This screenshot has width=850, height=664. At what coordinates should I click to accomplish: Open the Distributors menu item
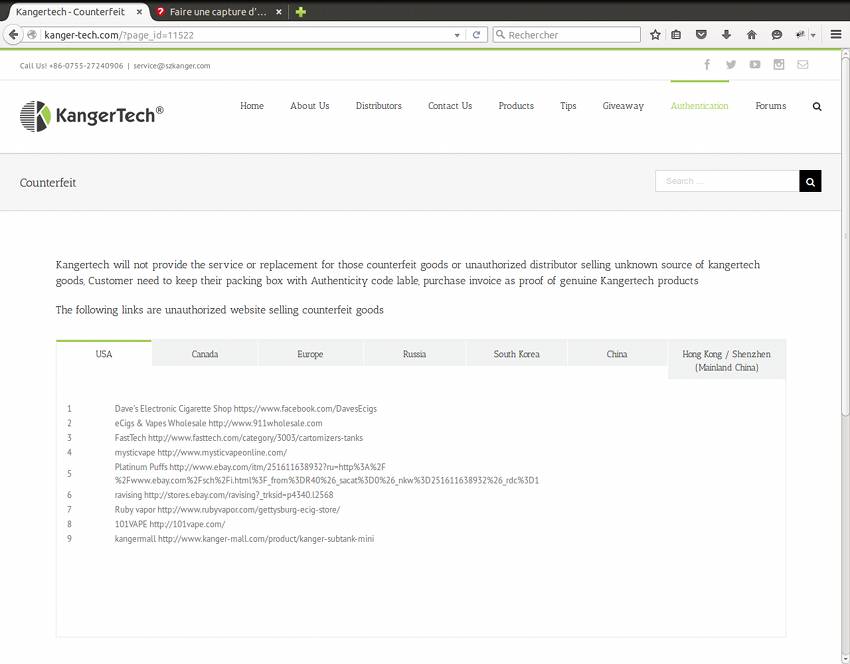pos(378,106)
